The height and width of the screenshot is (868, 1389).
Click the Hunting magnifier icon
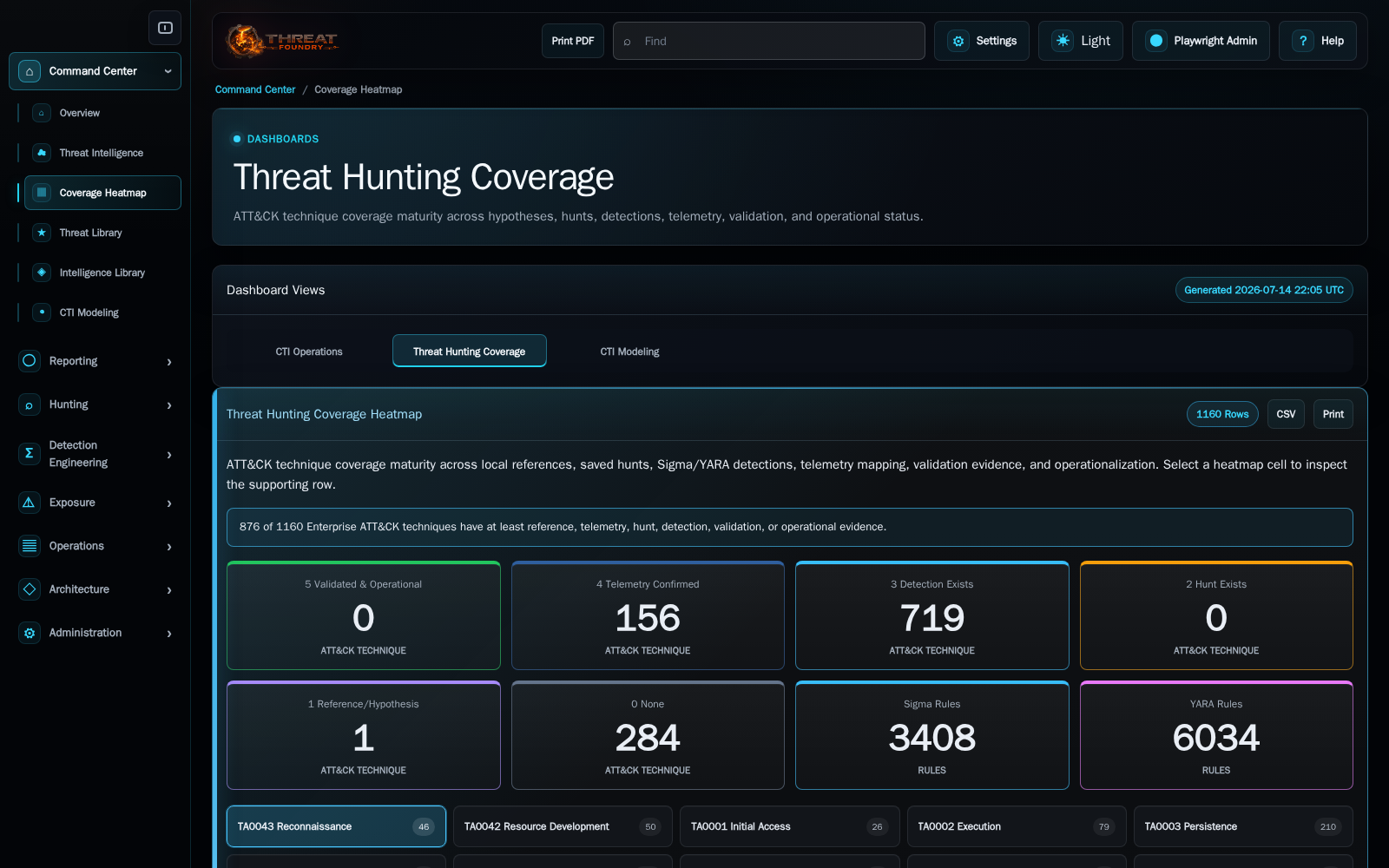point(30,404)
